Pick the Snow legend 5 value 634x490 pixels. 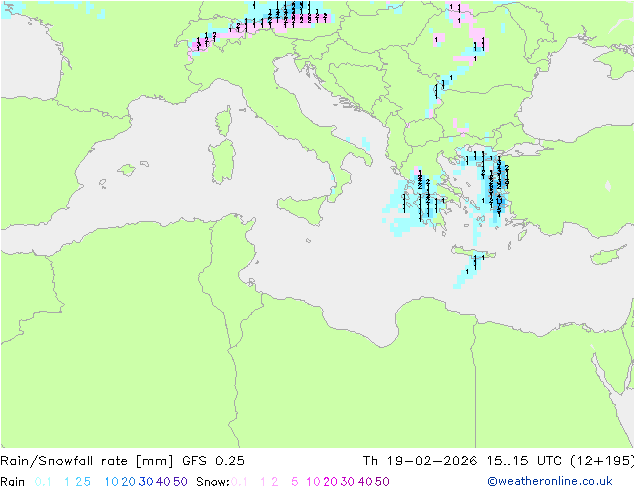pyautogui.click(x=295, y=482)
